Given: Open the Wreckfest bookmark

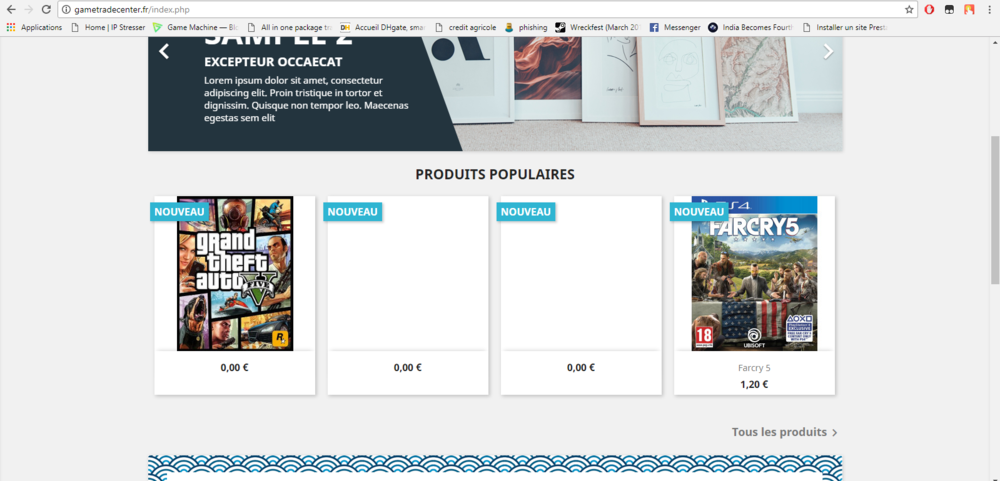Looking at the screenshot, I should [x=598, y=27].
